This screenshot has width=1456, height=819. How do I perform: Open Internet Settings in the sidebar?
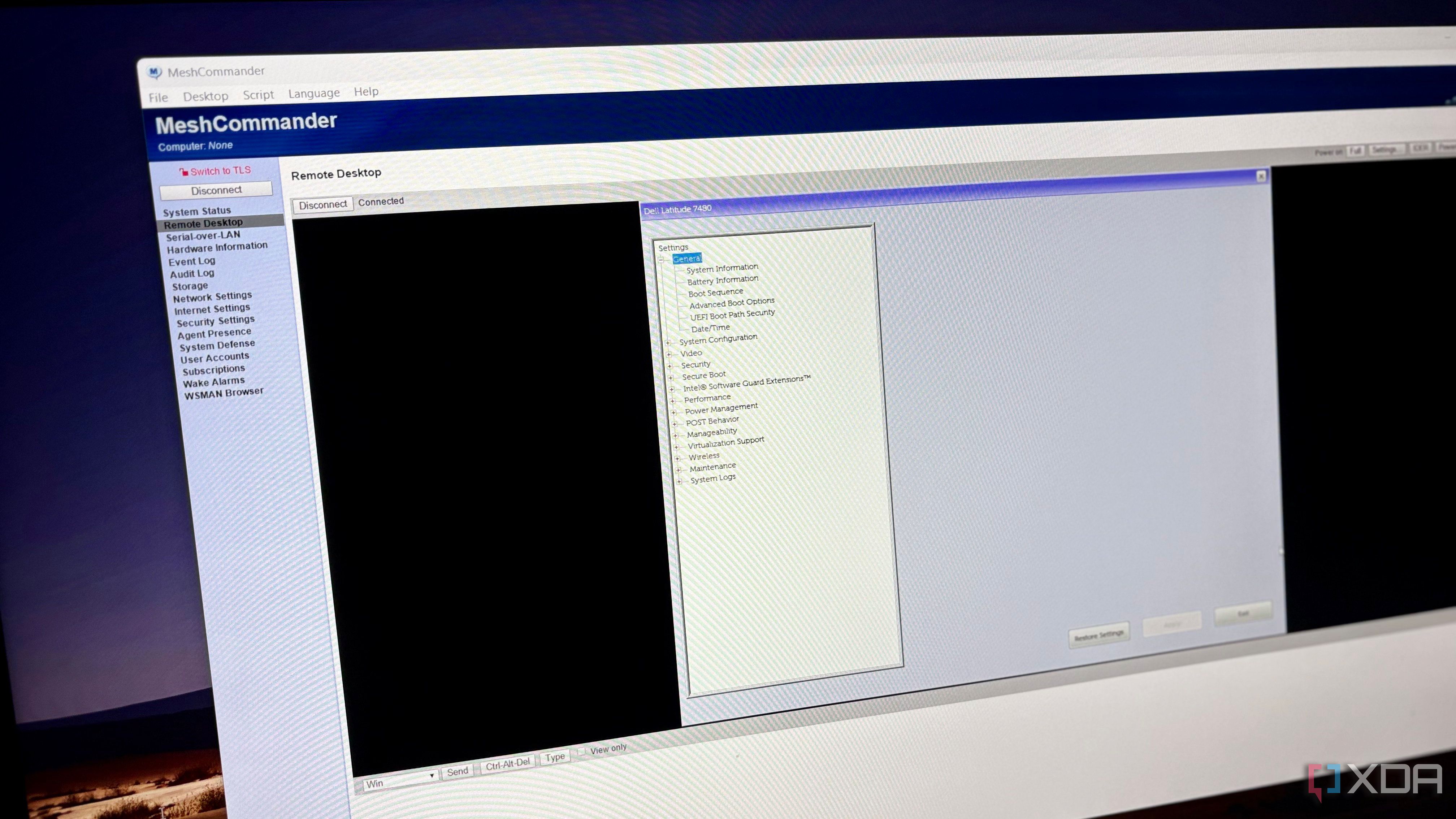(x=212, y=309)
